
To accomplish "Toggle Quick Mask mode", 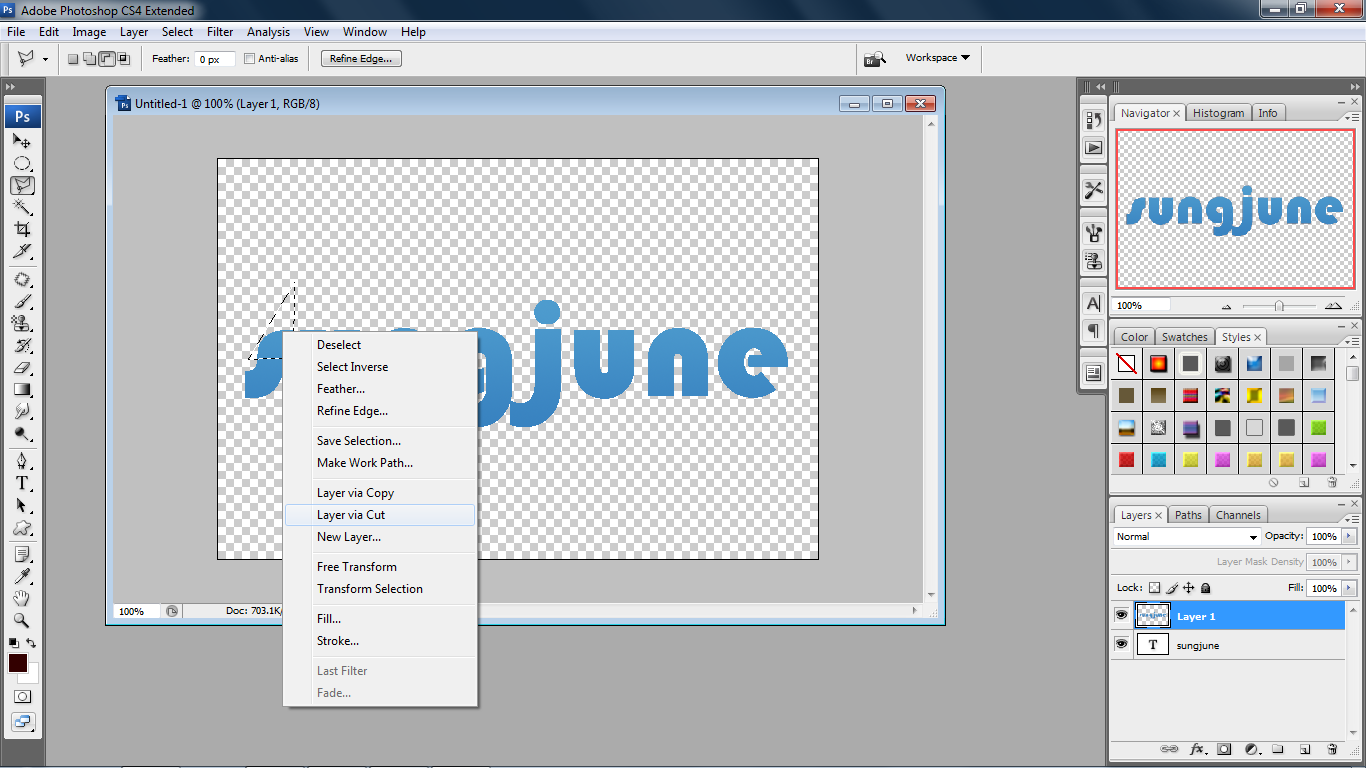I will click(22, 696).
